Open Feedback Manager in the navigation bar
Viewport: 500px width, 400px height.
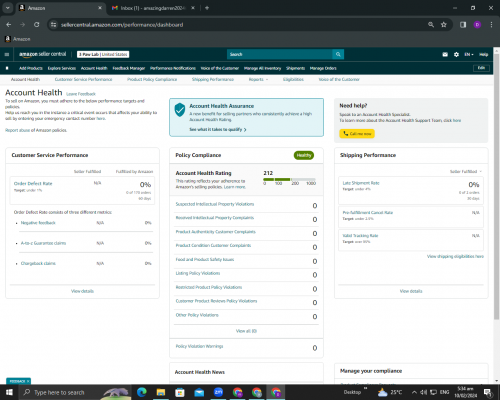pos(129,68)
